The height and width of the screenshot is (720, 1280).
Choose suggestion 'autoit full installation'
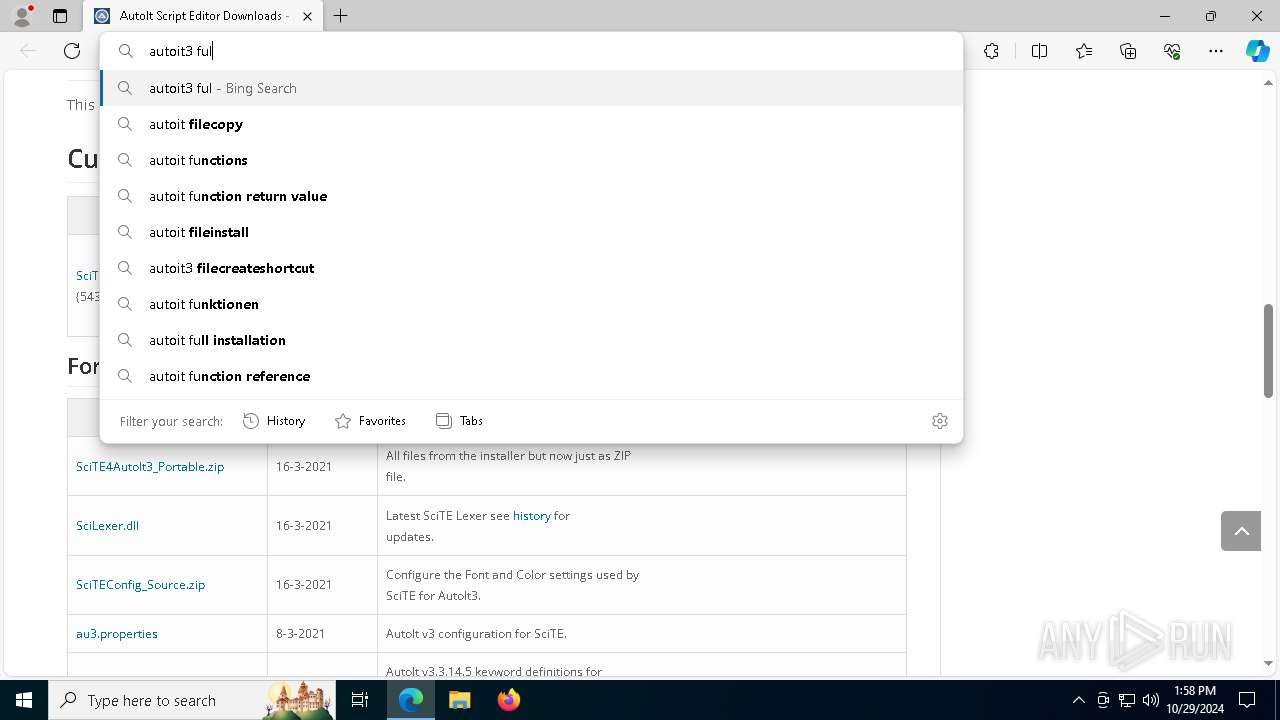[531, 340]
